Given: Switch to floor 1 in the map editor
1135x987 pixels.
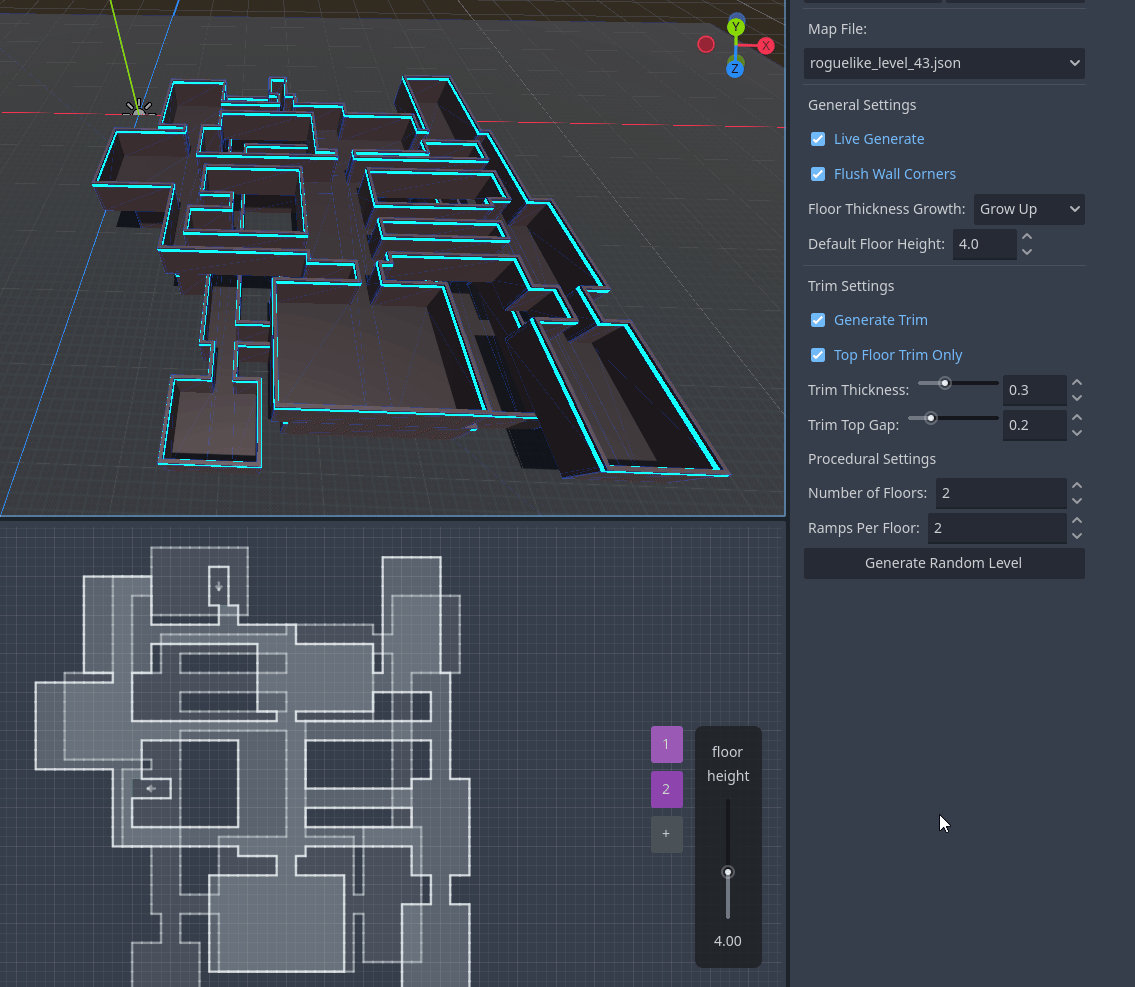Looking at the screenshot, I should click(666, 744).
